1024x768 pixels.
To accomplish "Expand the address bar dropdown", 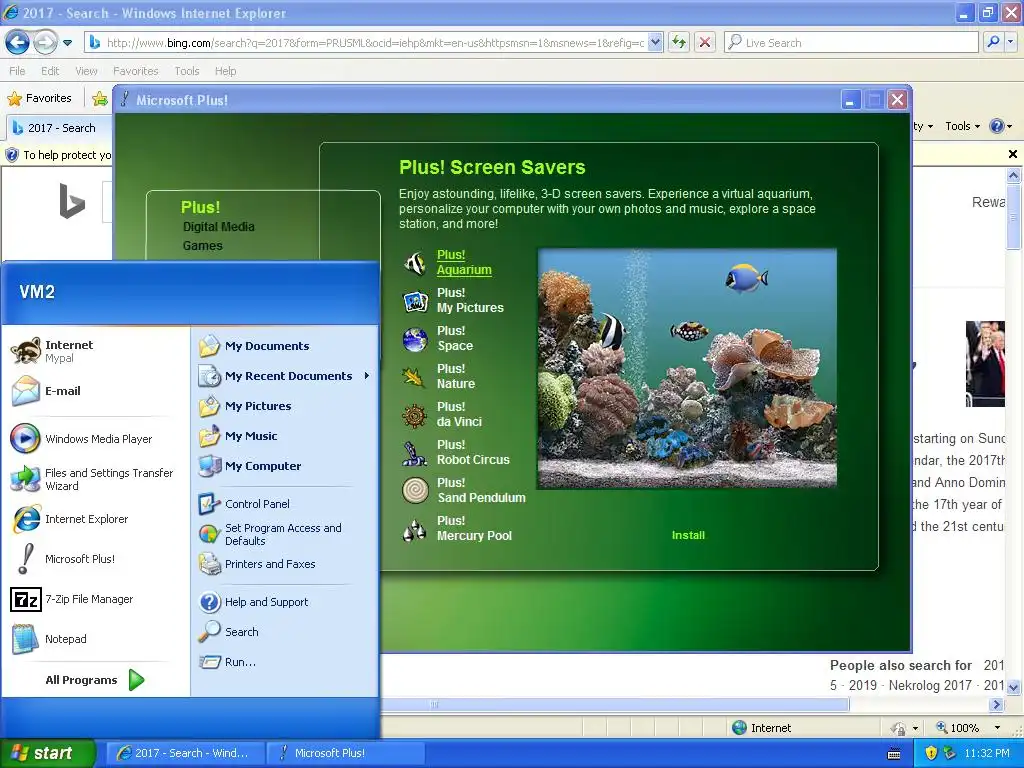I will tap(656, 42).
